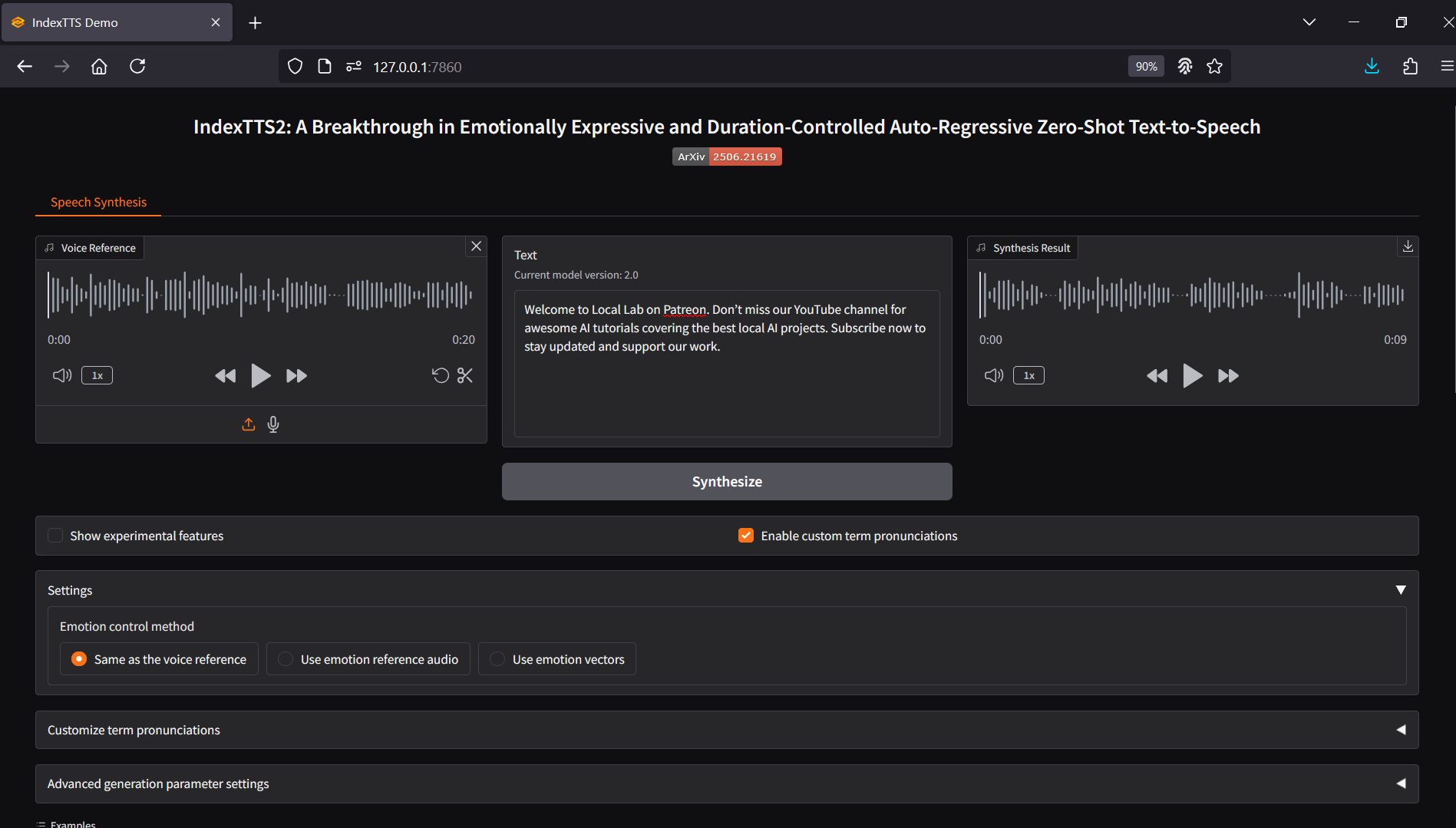Select the IndexTTS Demo browser tab
The image size is (1456, 828).
pyautogui.click(x=117, y=22)
